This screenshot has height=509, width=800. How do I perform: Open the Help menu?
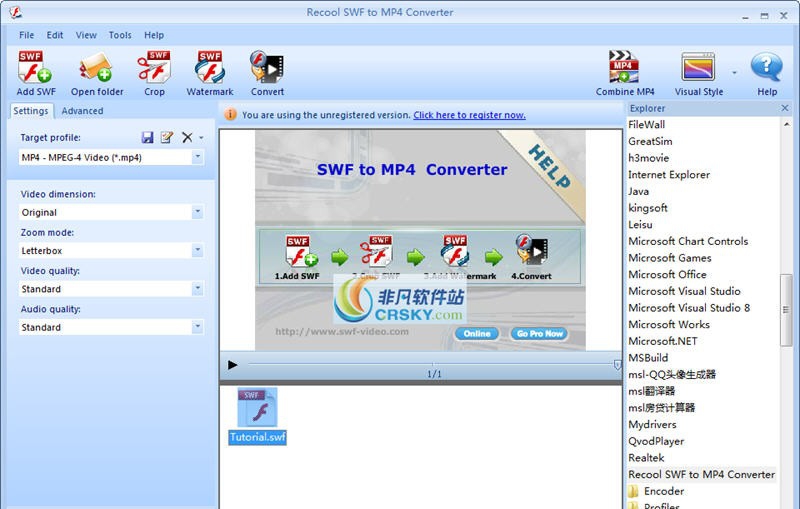pos(154,35)
